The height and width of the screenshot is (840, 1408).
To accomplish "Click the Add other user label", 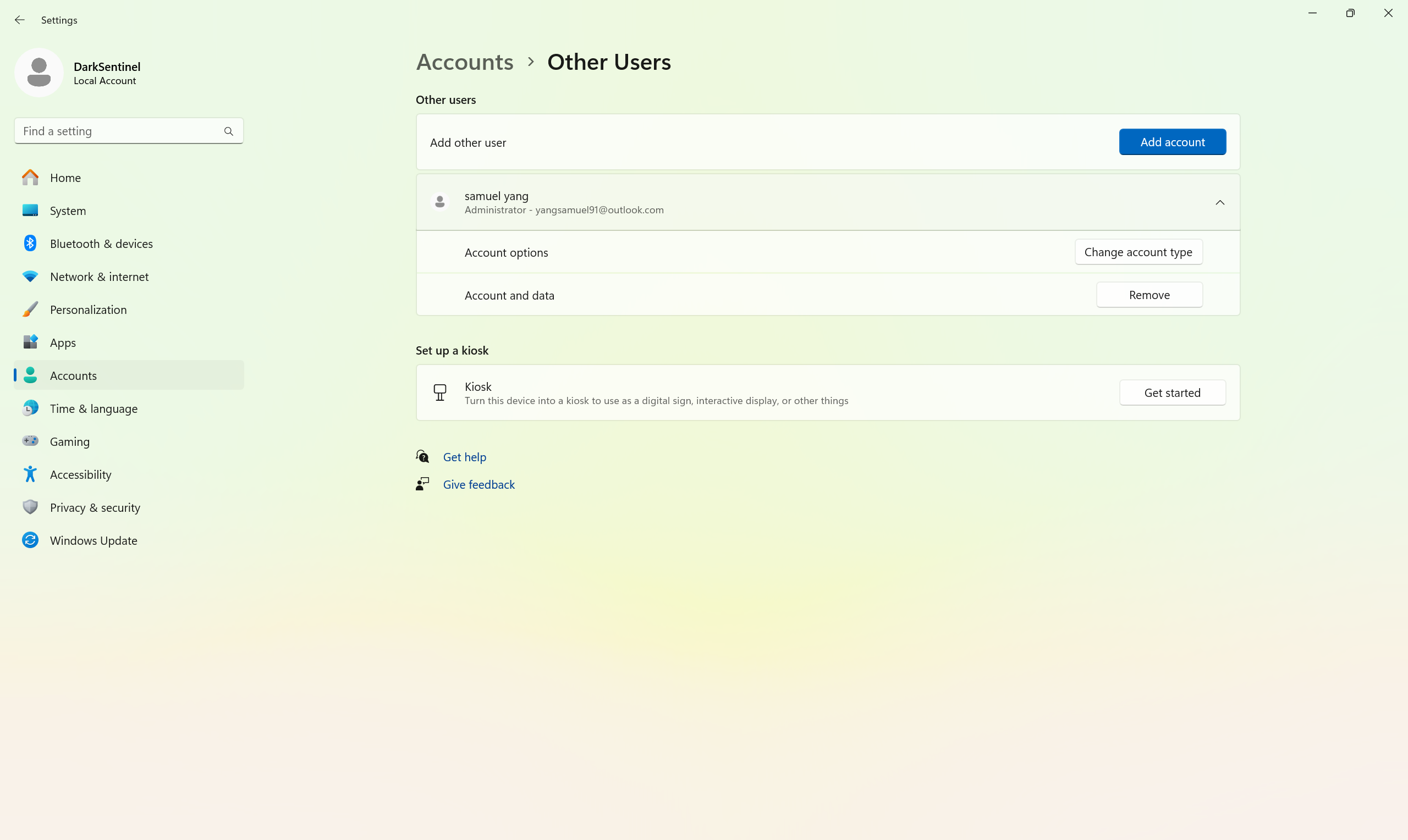I will 468,142.
